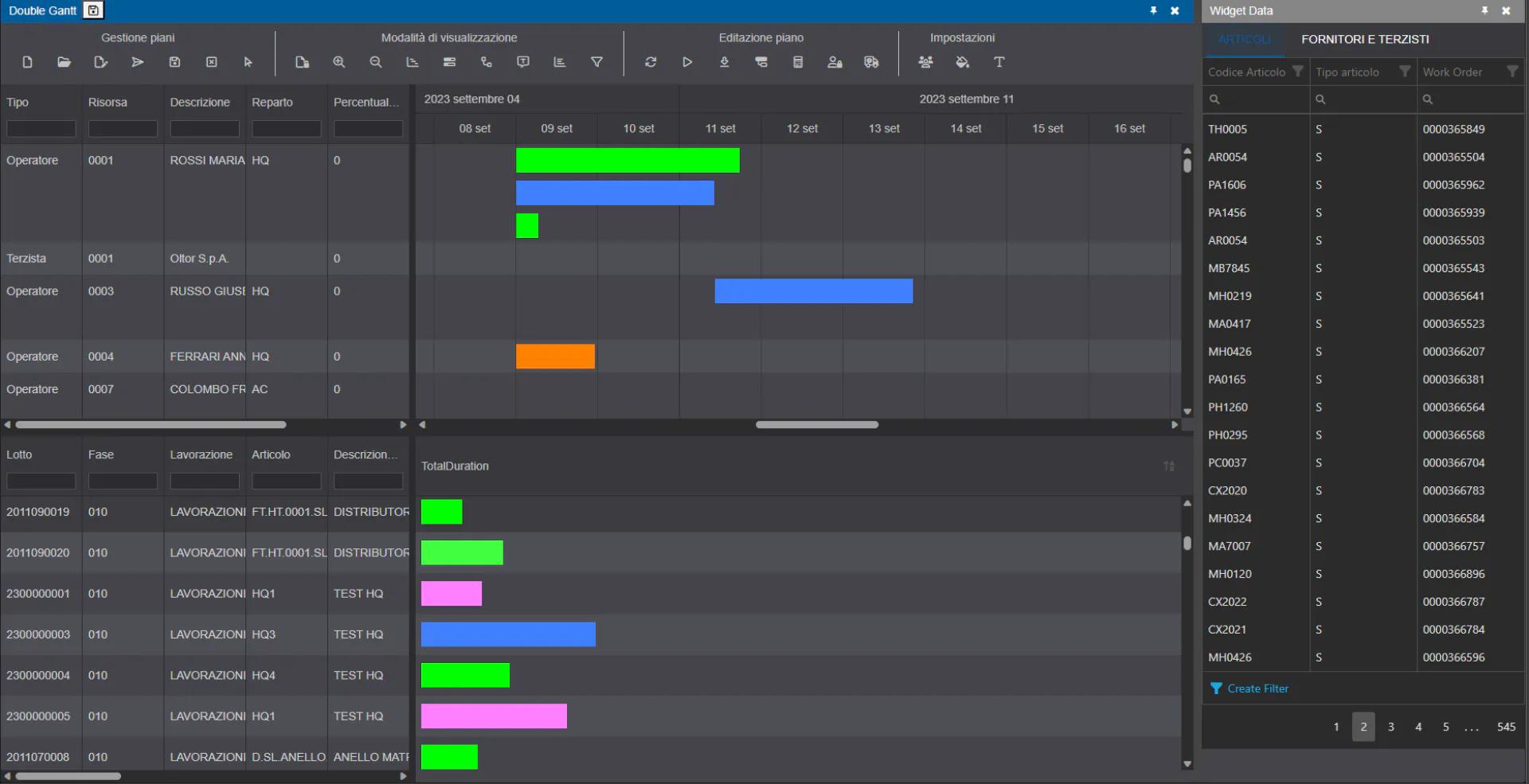Pin the Double Gantt panel

[x=1153, y=10]
